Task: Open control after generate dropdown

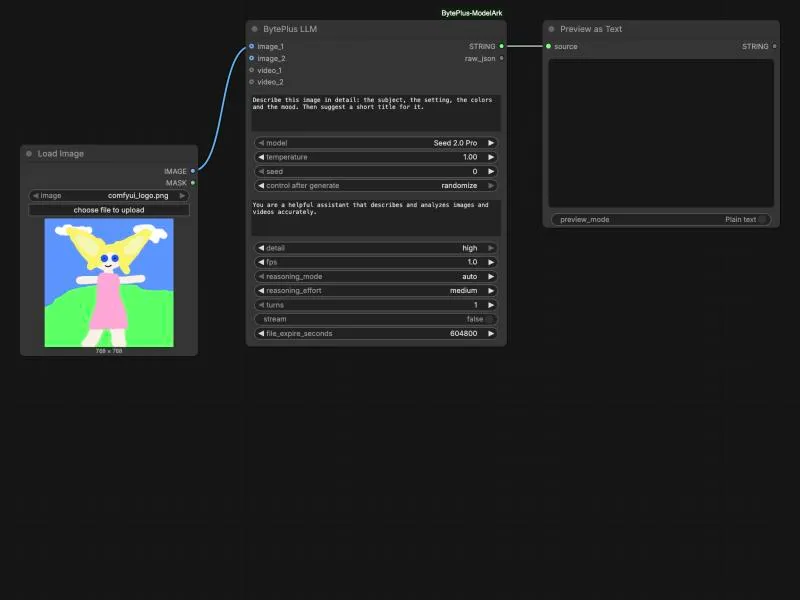Action: click(x=376, y=186)
